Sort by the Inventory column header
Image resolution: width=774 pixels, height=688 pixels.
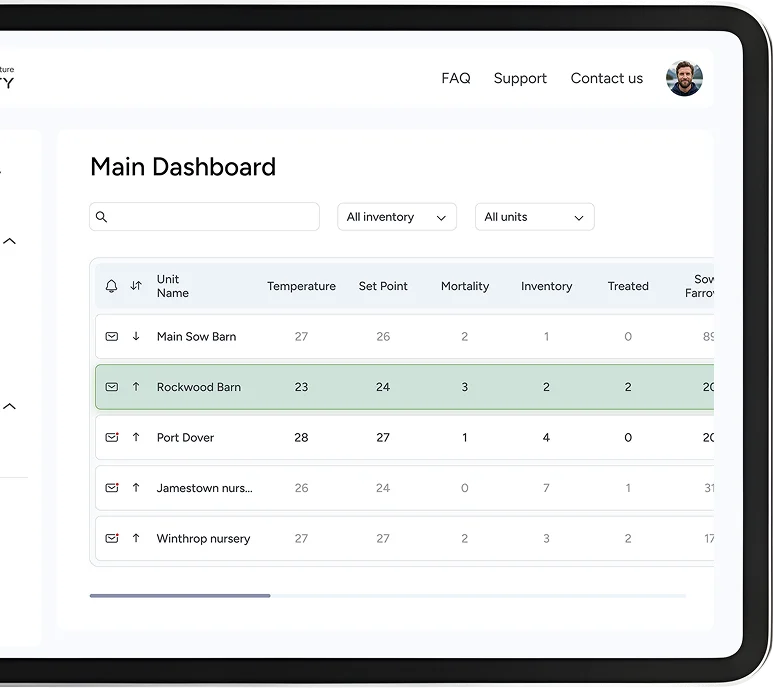tap(546, 286)
